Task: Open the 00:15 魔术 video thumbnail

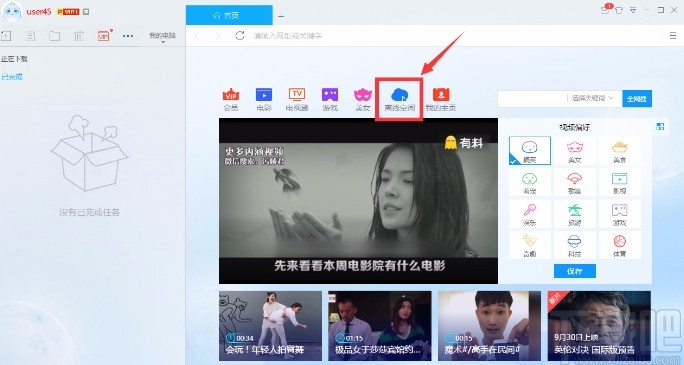Action: click(x=489, y=326)
